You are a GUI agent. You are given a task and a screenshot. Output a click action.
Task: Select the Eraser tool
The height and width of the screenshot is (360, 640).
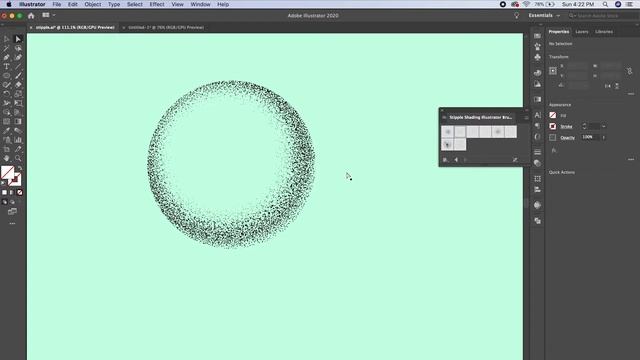point(18,85)
